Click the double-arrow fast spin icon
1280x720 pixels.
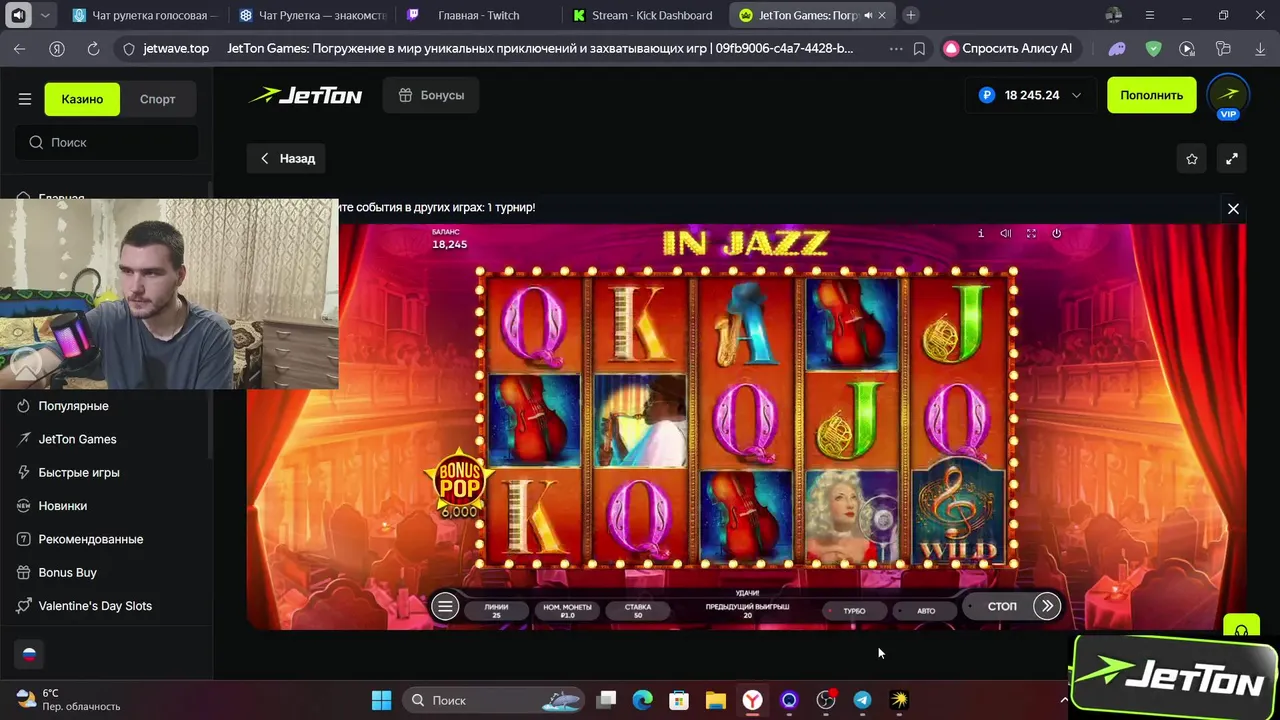[x=1047, y=606]
